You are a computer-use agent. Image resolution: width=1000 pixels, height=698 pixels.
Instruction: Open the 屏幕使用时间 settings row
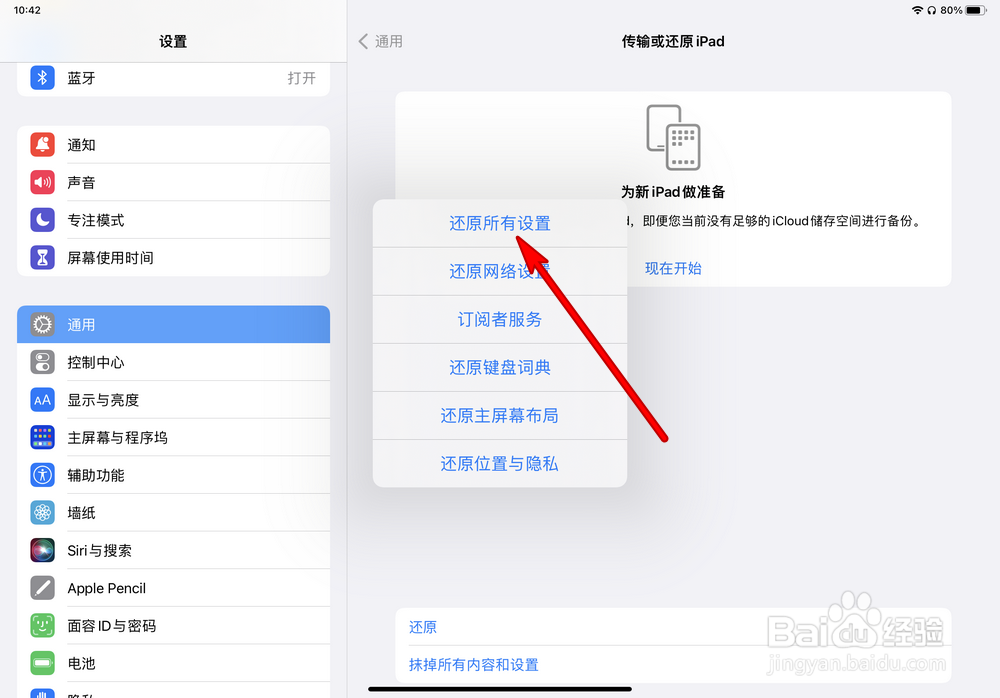(x=173, y=258)
